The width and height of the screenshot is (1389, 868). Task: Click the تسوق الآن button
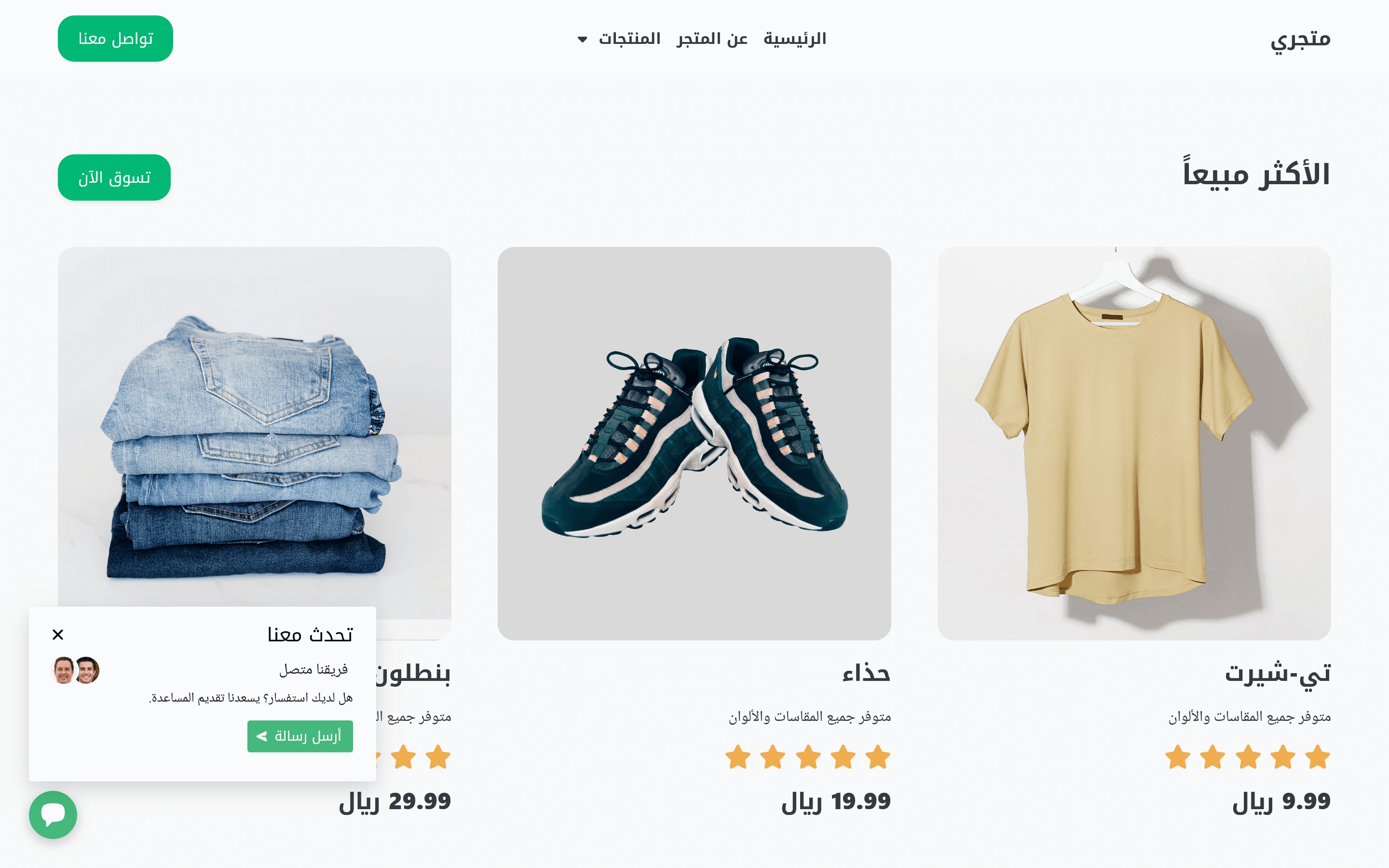point(114,177)
